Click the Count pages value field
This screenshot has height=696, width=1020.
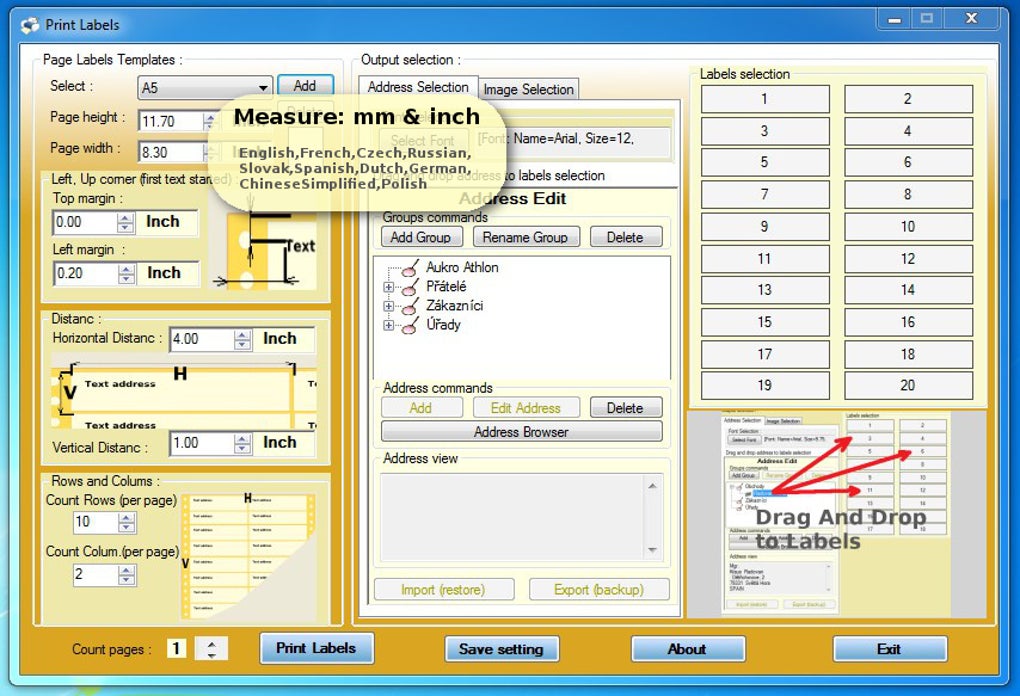point(176,649)
